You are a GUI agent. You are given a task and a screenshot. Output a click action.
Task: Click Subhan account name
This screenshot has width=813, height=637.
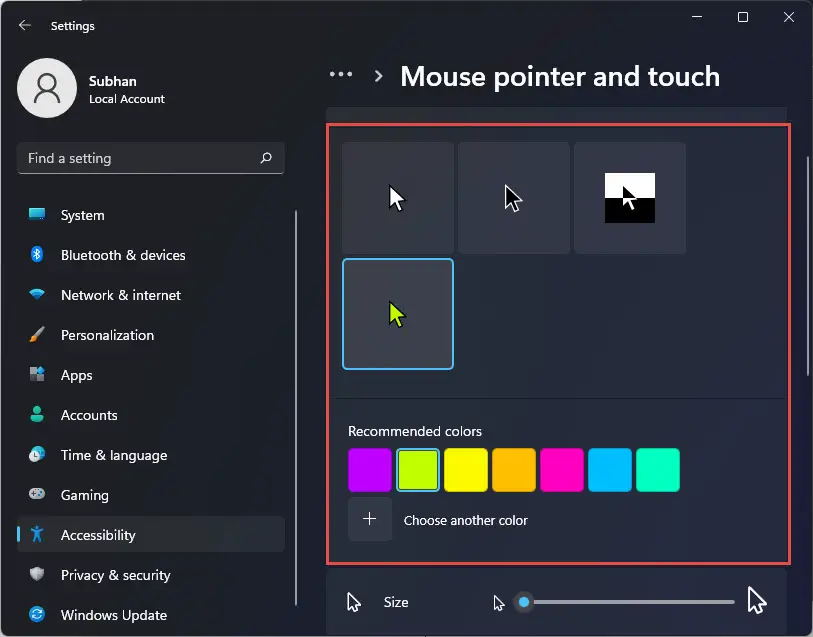(x=113, y=81)
